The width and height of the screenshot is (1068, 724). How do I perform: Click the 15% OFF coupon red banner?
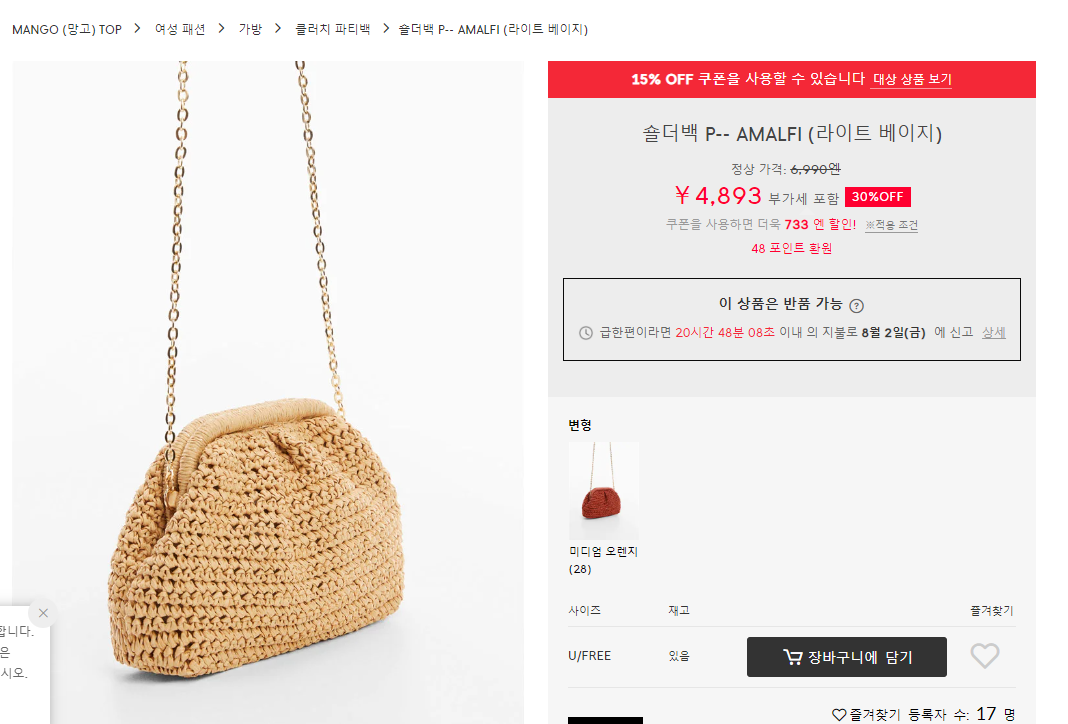791,80
